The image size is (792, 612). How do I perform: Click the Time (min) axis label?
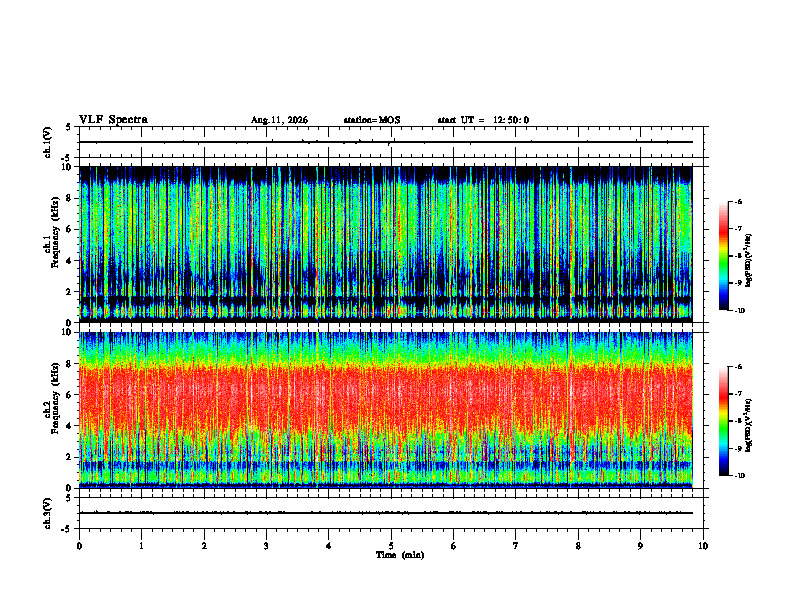400,555
